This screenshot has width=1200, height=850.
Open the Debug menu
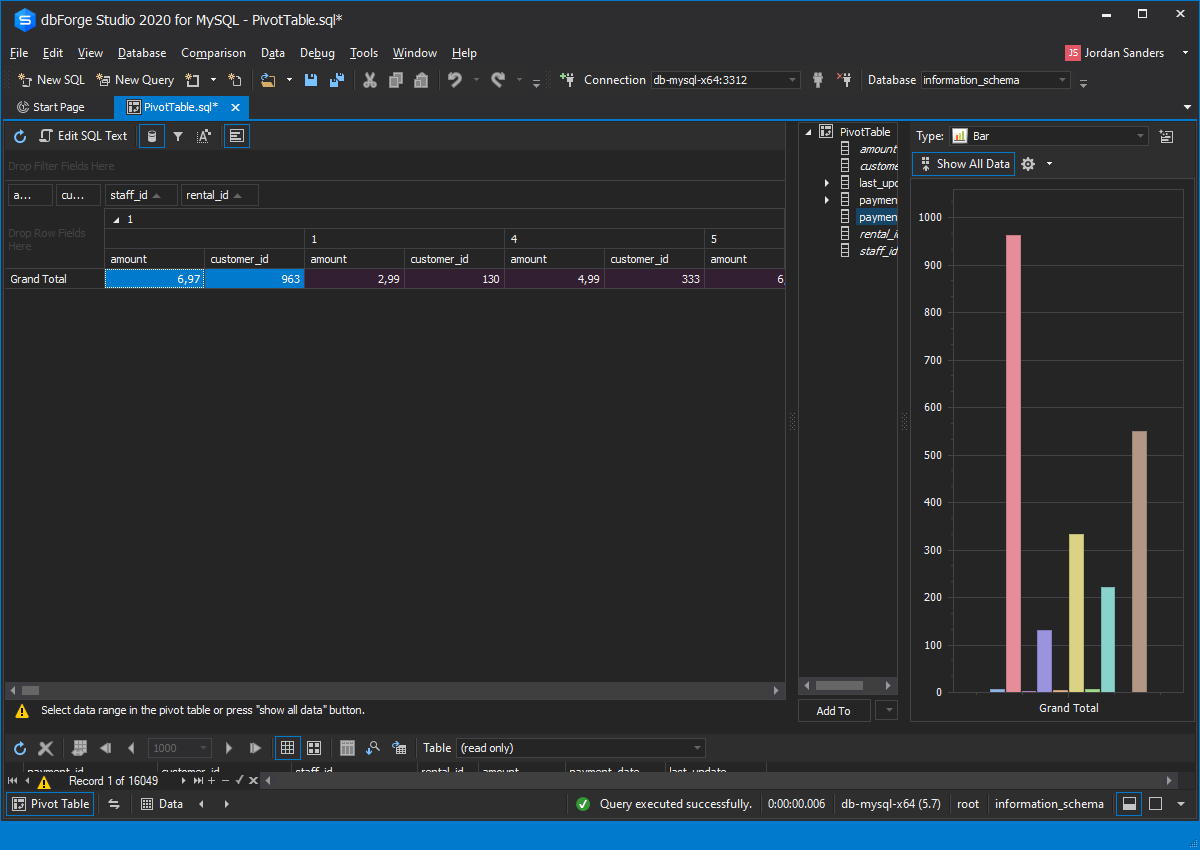[x=317, y=53]
